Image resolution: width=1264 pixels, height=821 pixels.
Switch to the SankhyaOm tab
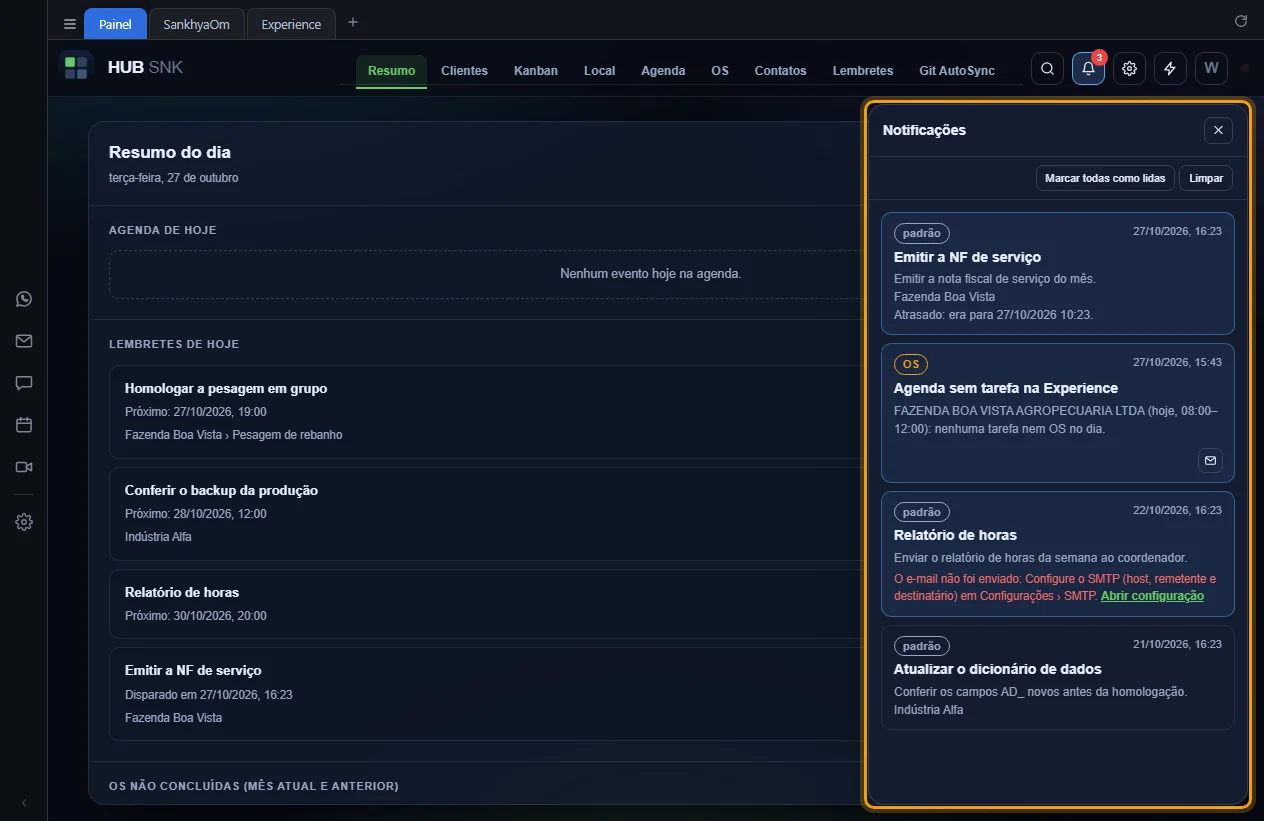(196, 24)
